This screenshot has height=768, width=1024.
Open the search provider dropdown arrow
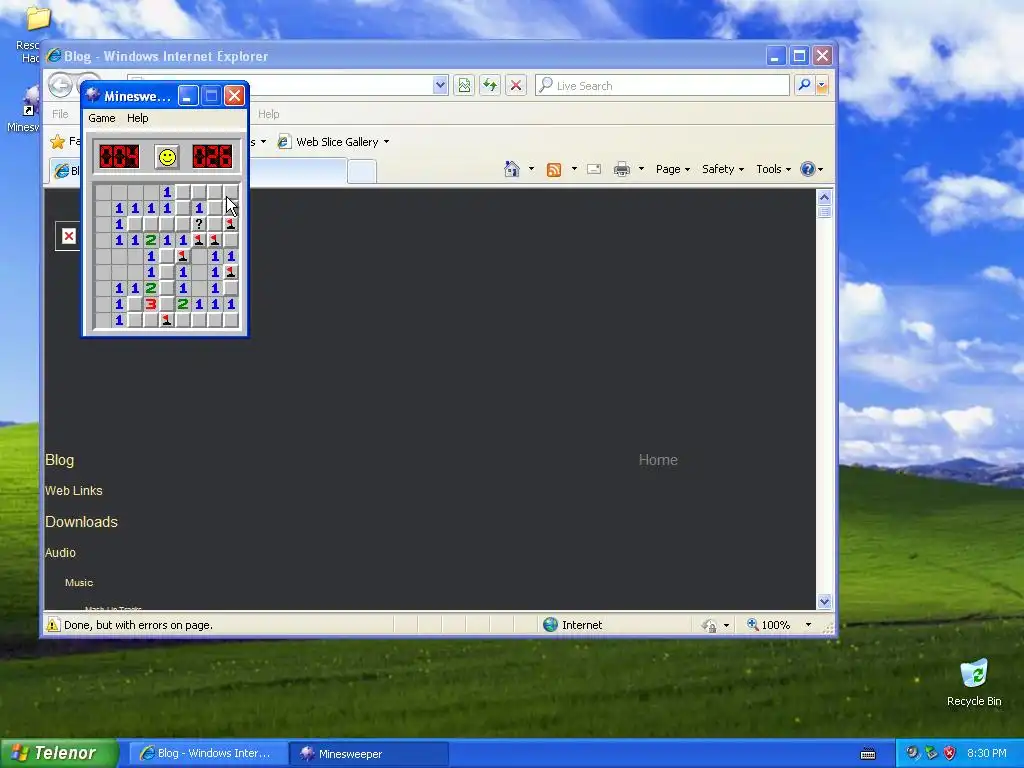point(822,86)
